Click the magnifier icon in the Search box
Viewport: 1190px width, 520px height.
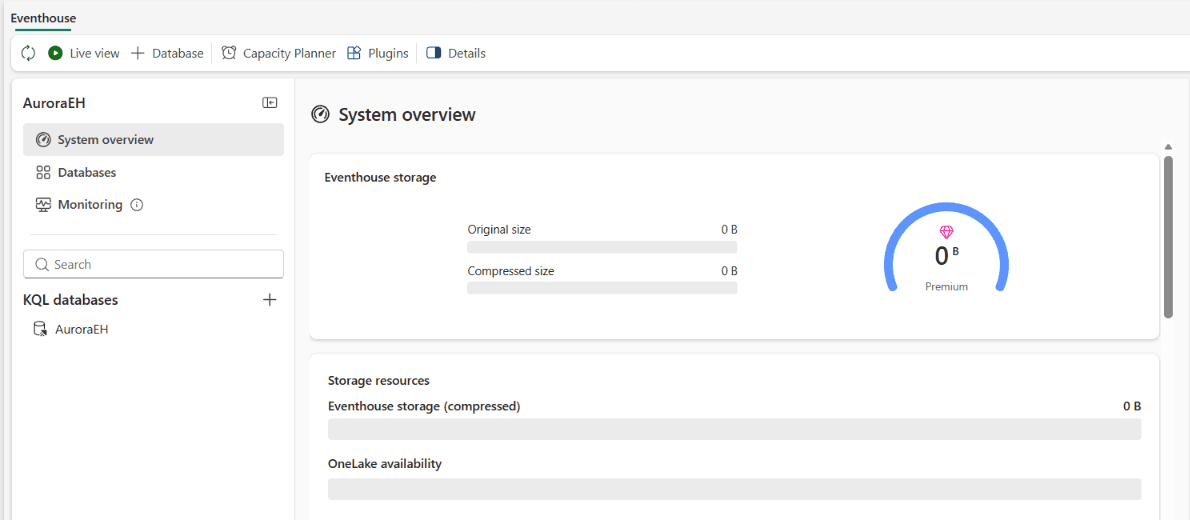click(x=42, y=265)
